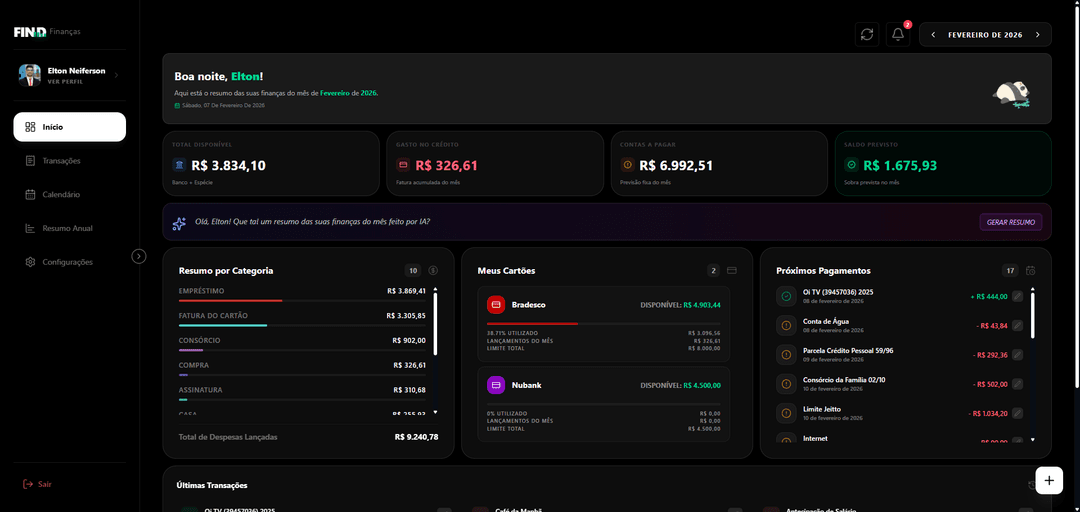Click the Nubank card name

click(526, 385)
